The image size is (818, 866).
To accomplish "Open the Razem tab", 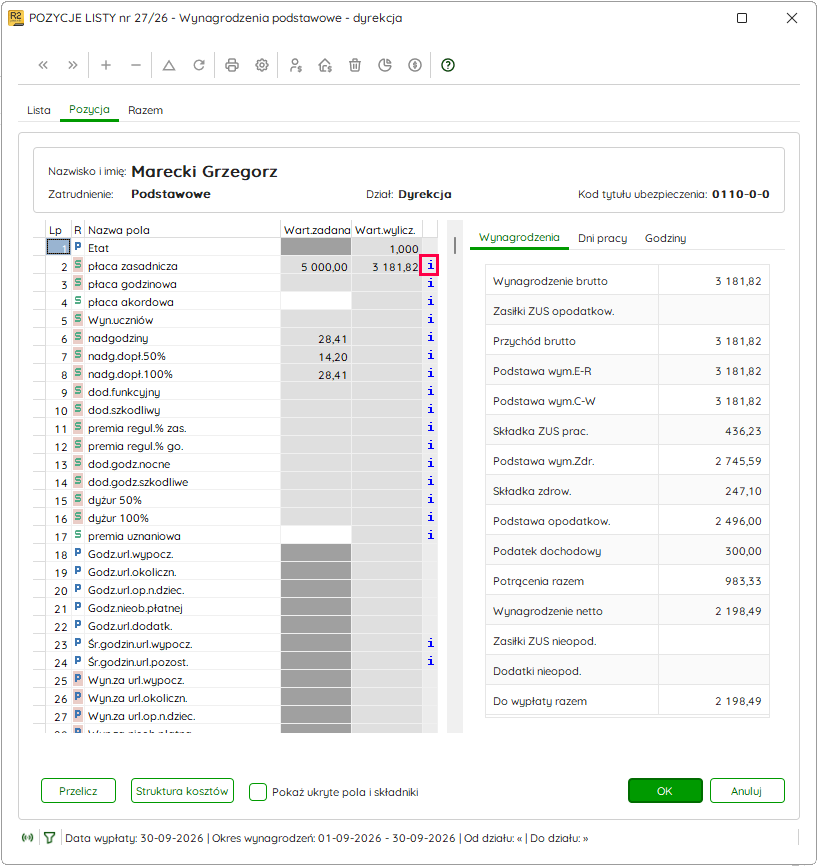I will coord(145,110).
